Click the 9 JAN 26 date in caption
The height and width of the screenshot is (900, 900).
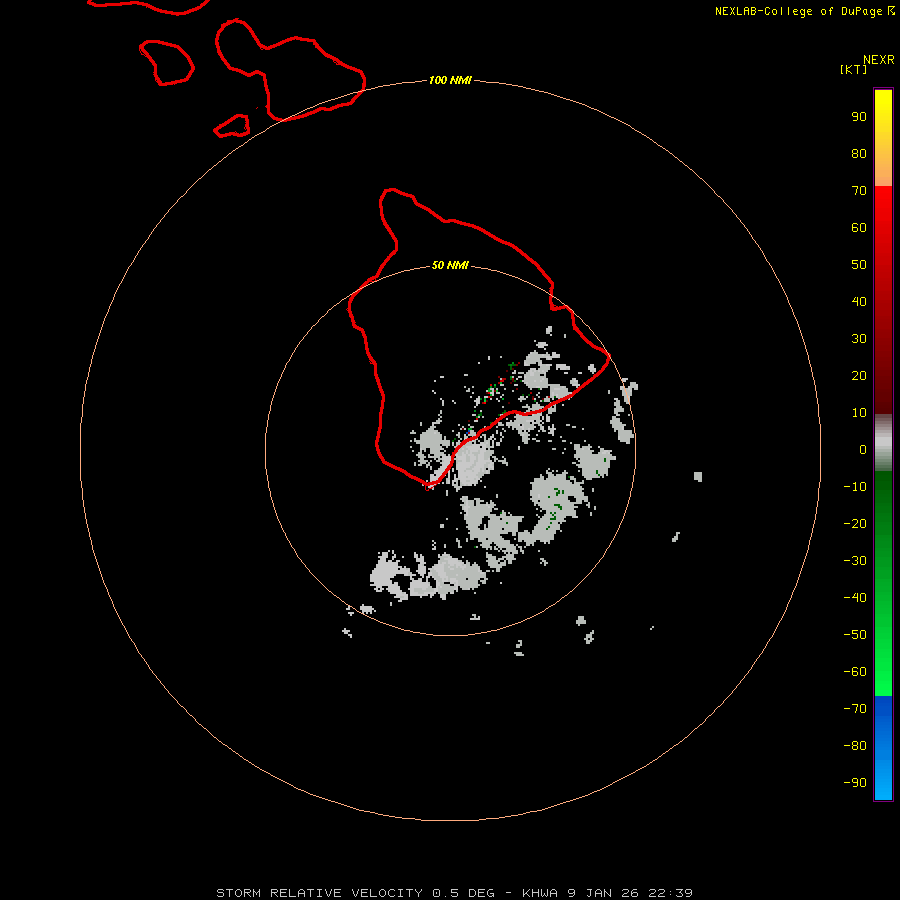click(x=603, y=893)
